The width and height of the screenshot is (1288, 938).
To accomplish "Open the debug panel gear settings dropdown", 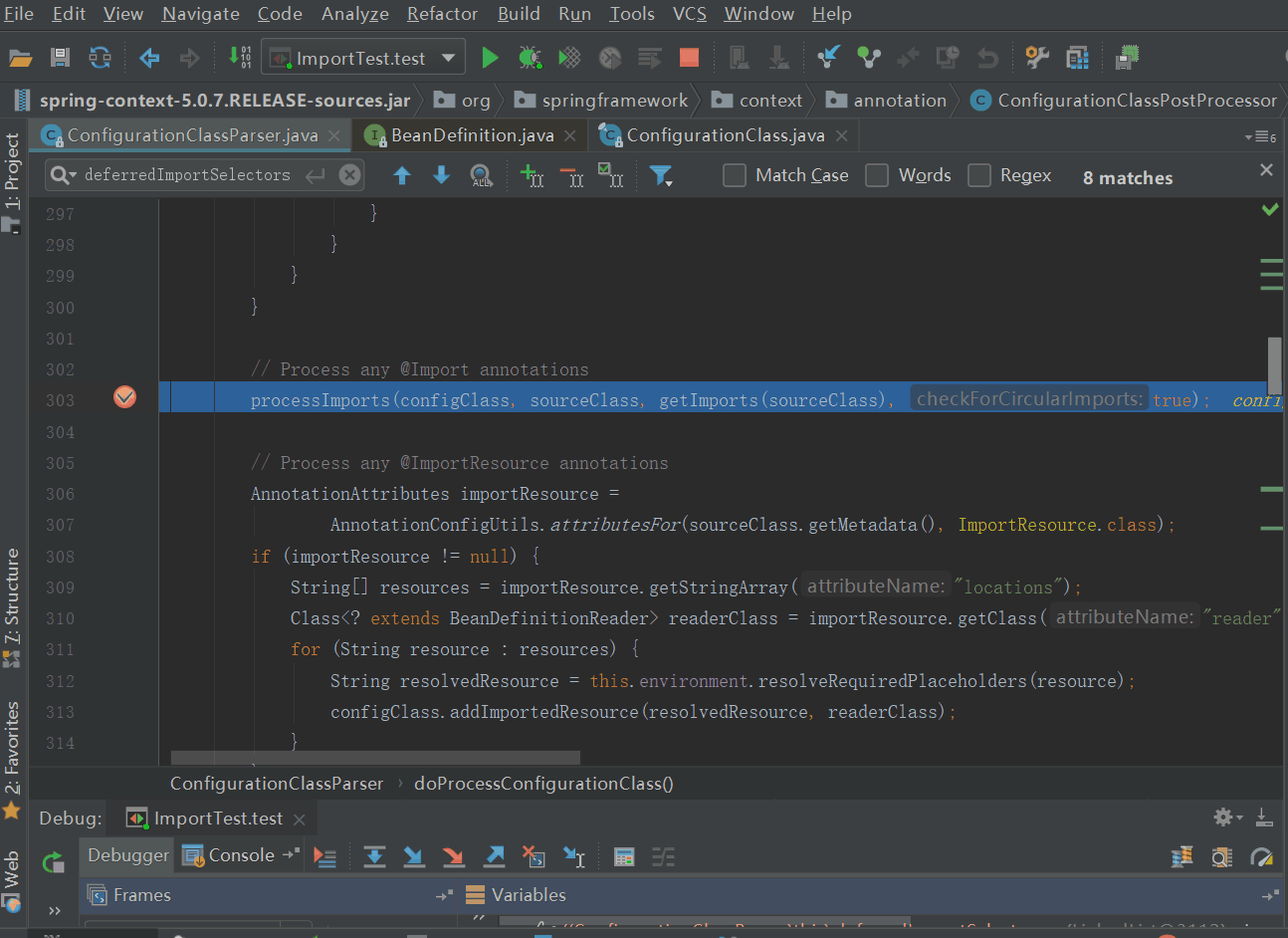I will [x=1227, y=818].
